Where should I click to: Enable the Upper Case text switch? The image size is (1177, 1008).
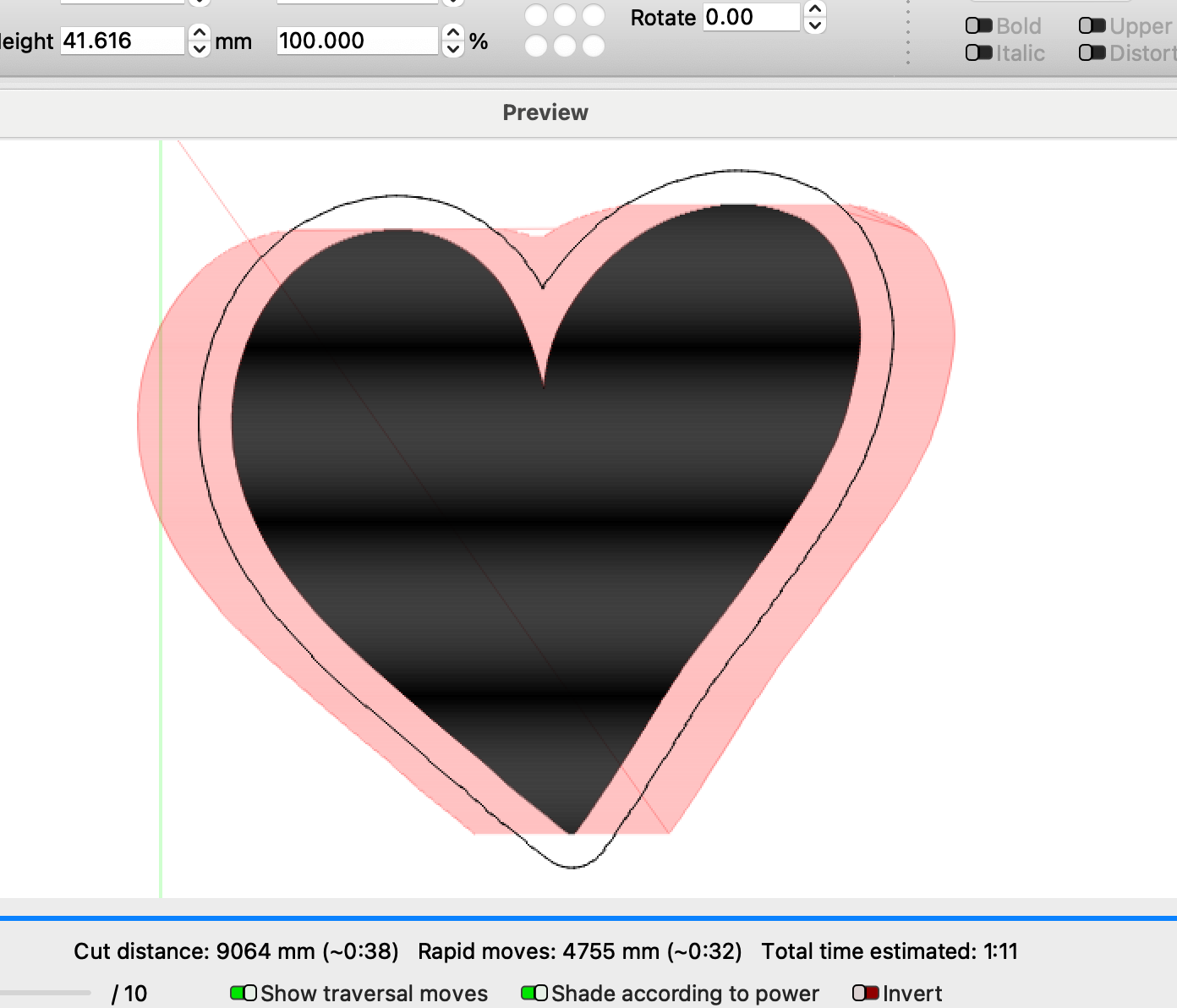[x=1092, y=26]
